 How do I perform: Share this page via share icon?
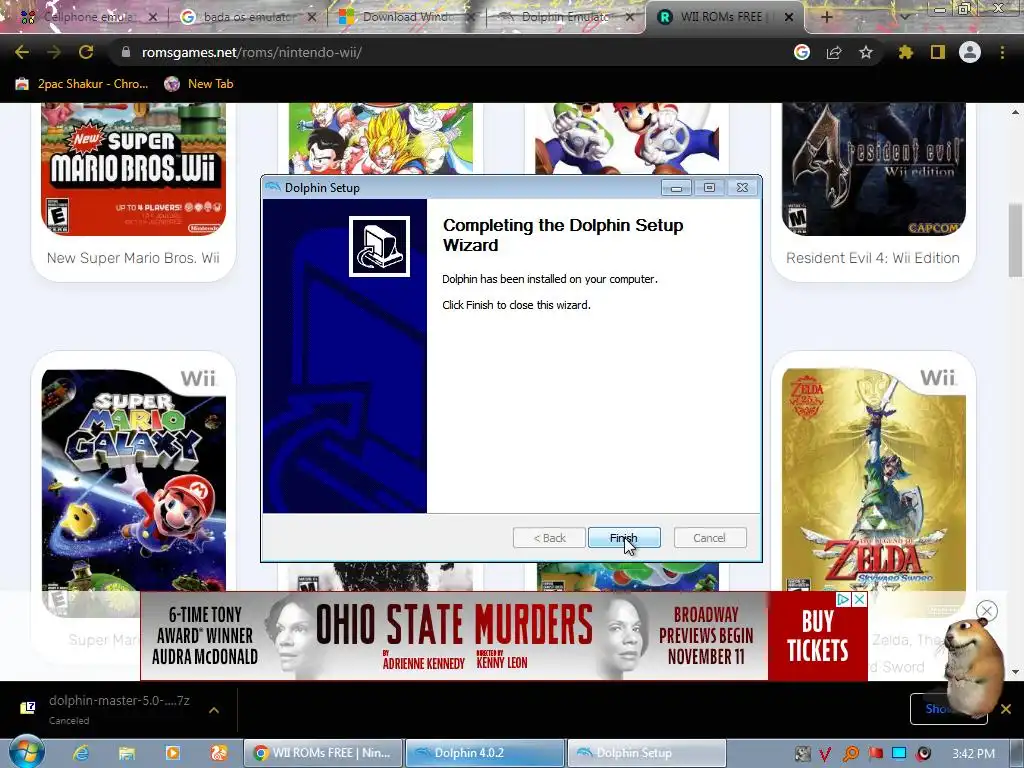pyautogui.click(x=834, y=52)
